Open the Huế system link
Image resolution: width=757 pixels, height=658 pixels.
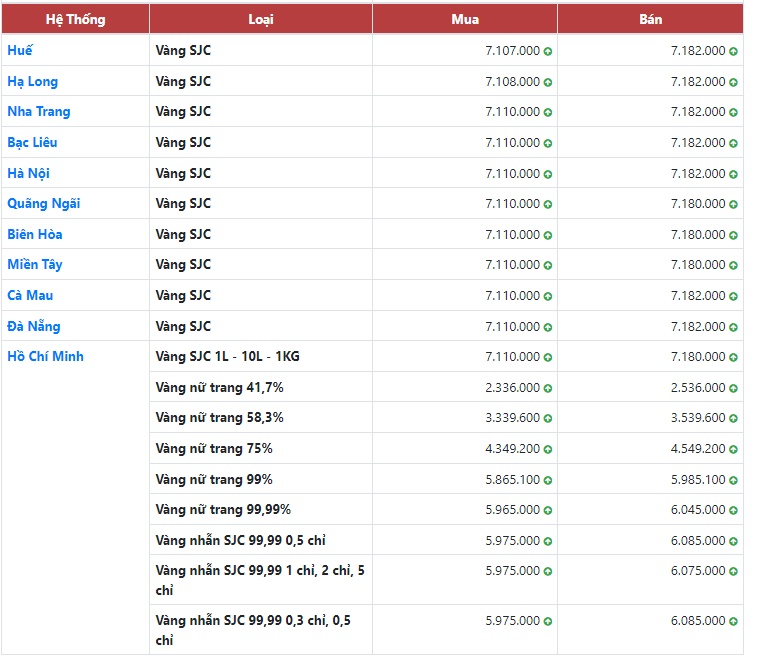(20, 50)
